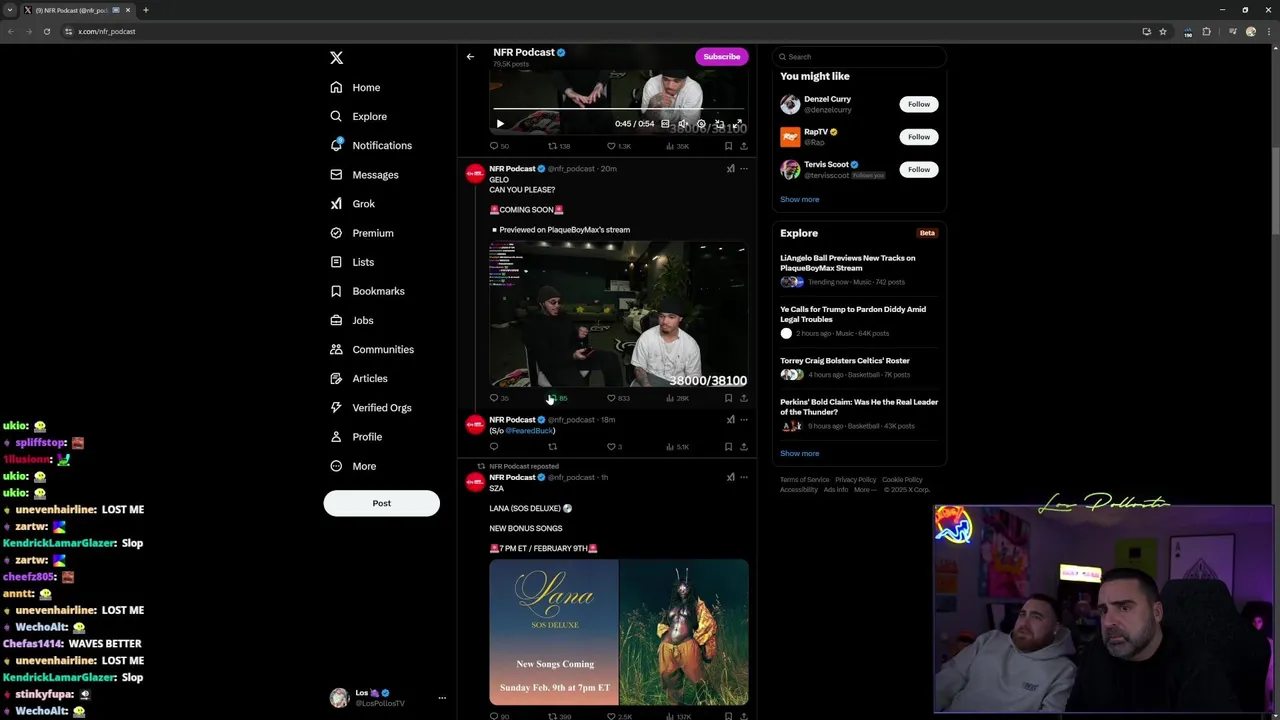Click the Verified Orgs lightning icon

pos(336,407)
